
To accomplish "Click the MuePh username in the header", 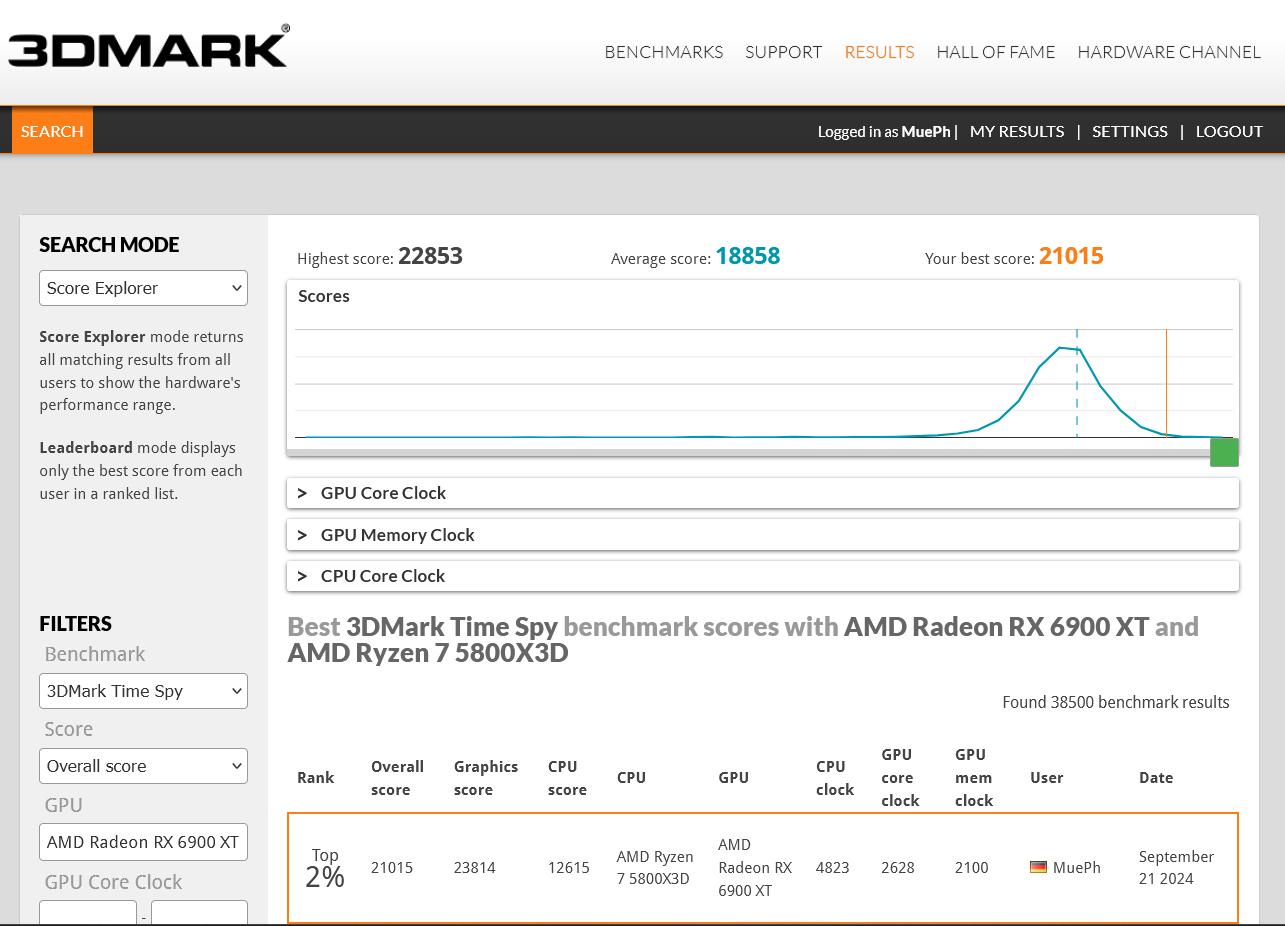I will point(926,132).
